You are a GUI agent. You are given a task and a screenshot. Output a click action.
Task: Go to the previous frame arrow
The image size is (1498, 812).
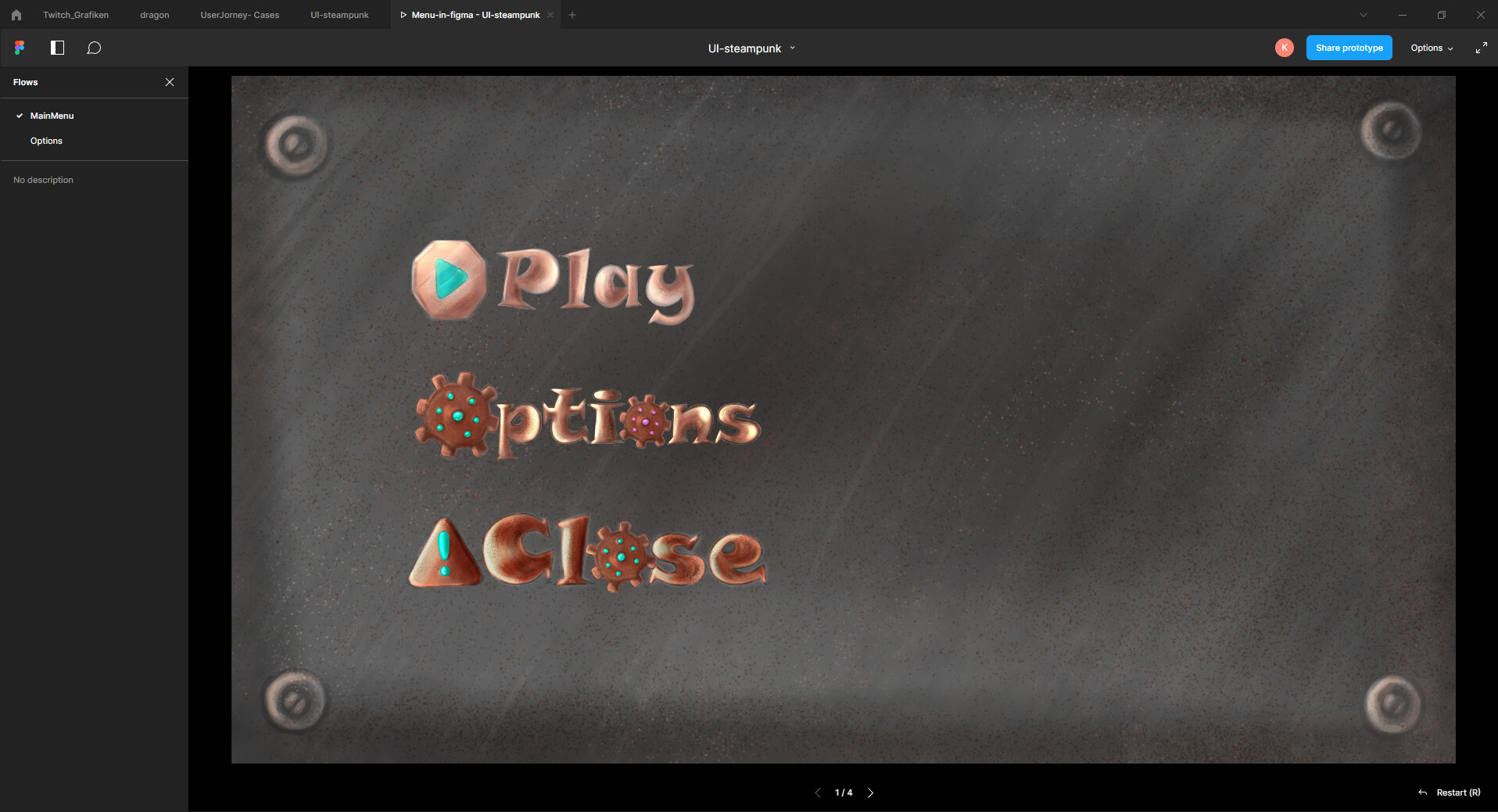coord(819,792)
